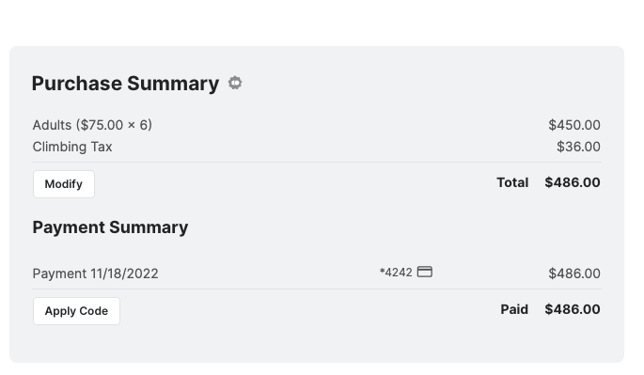
Task: Select the Payment Summary heading
Action: [x=110, y=227]
